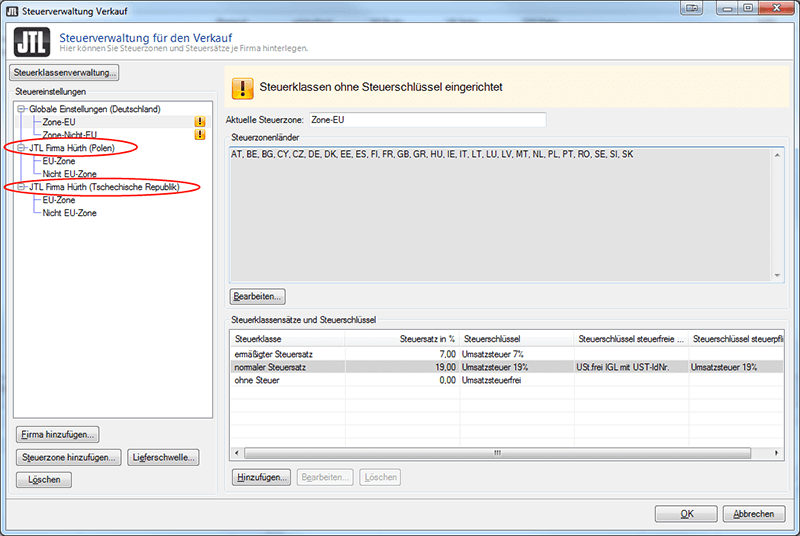Click the window help/extra button in title bar
The width and height of the screenshot is (800, 536).
tap(692, 8)
